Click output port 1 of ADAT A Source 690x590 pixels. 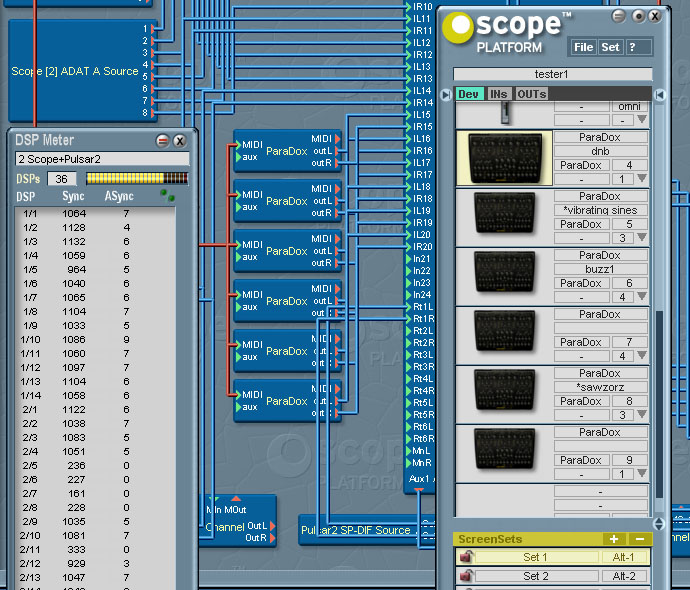click(x=153, y=29)
